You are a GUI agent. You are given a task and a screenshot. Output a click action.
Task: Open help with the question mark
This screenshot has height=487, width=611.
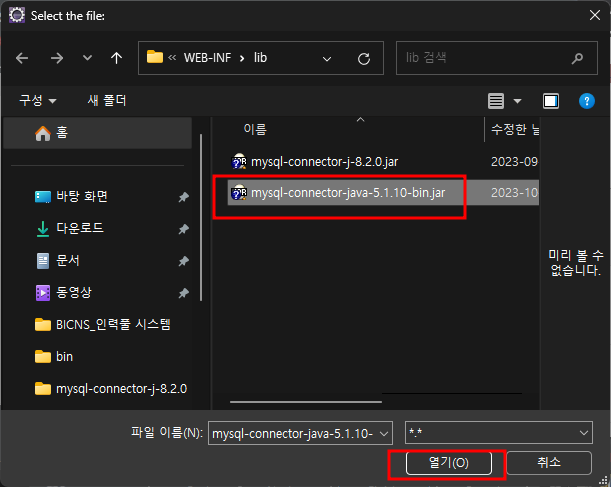pos(586,101)
